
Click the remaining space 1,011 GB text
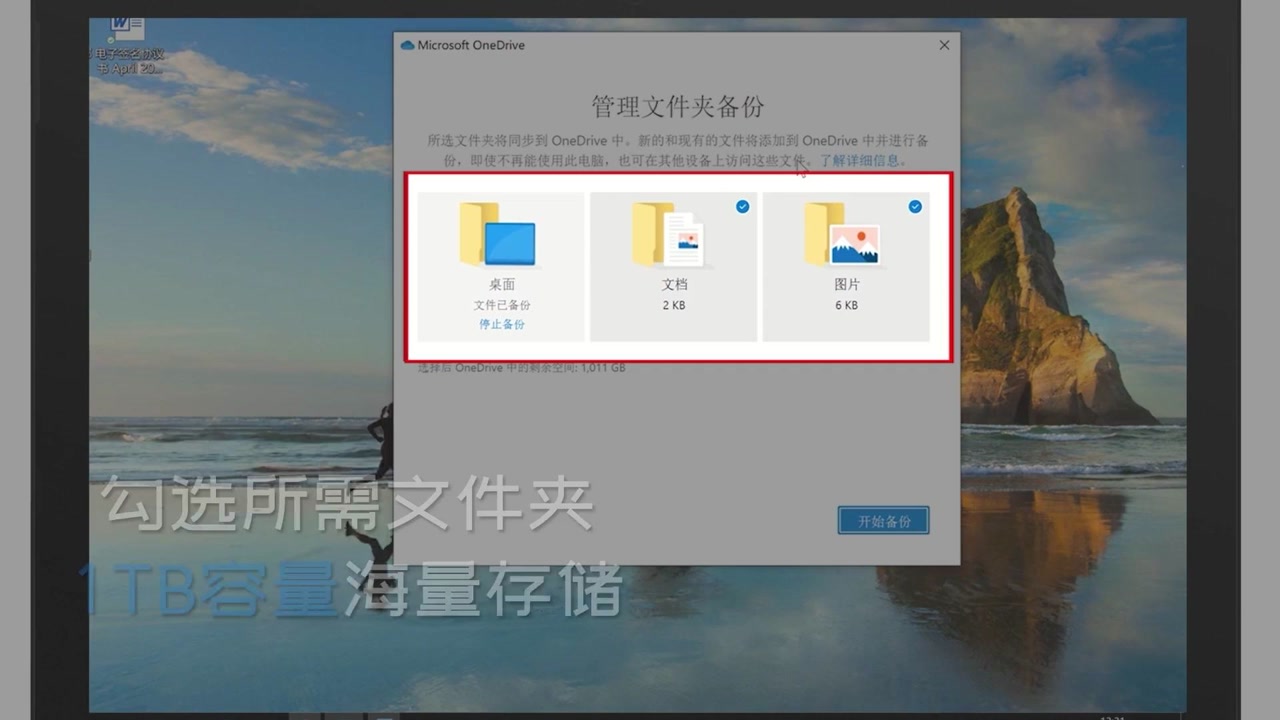click(x=522, y=368)
